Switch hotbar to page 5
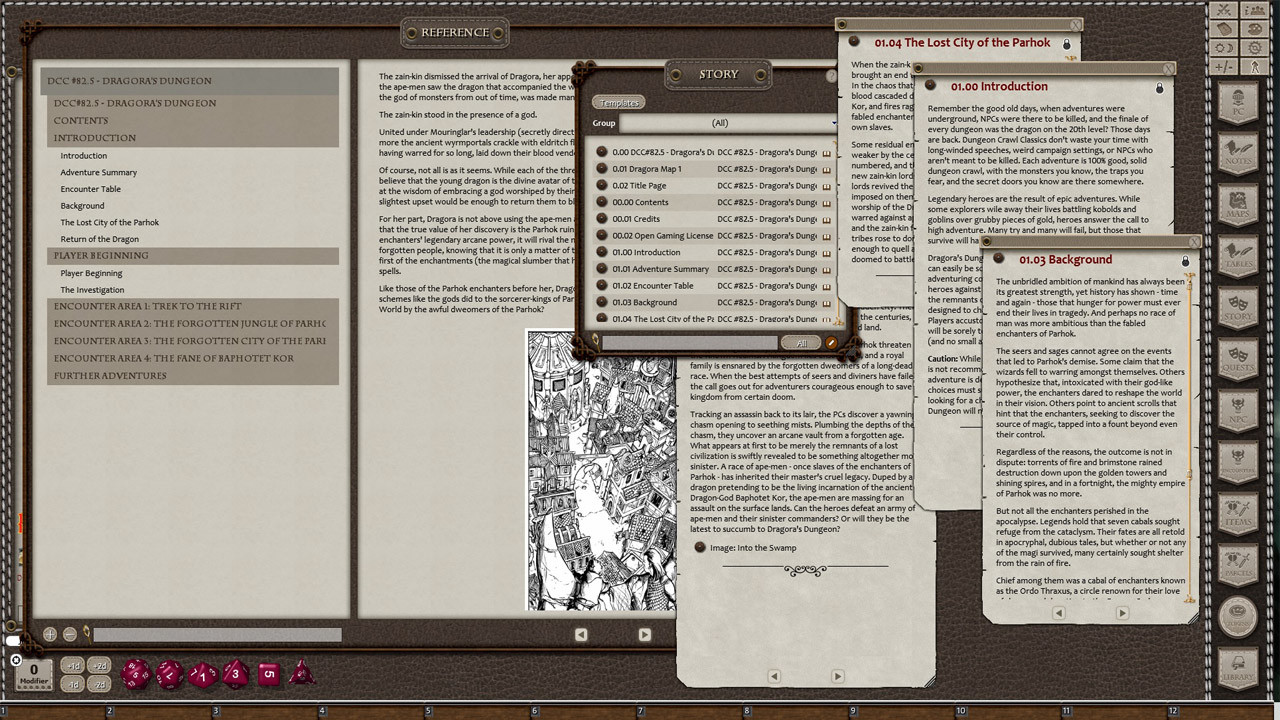 (x=427, y=710)
